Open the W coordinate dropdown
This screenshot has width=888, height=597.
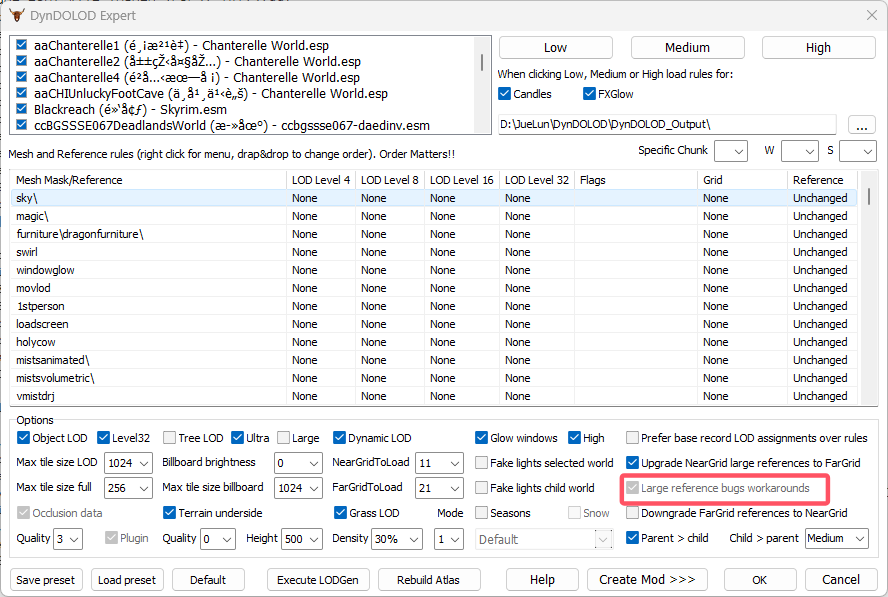799,151
